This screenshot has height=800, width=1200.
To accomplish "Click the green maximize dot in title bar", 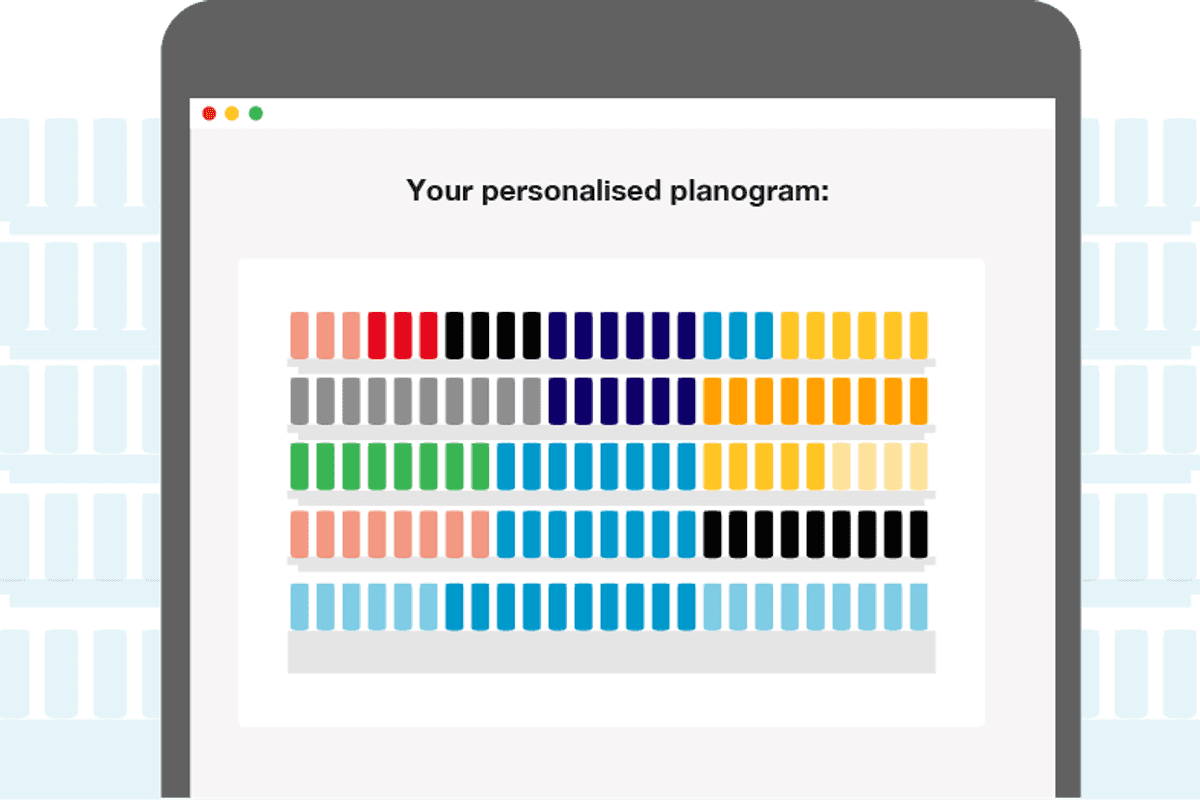I will click(x=256, y=113).
